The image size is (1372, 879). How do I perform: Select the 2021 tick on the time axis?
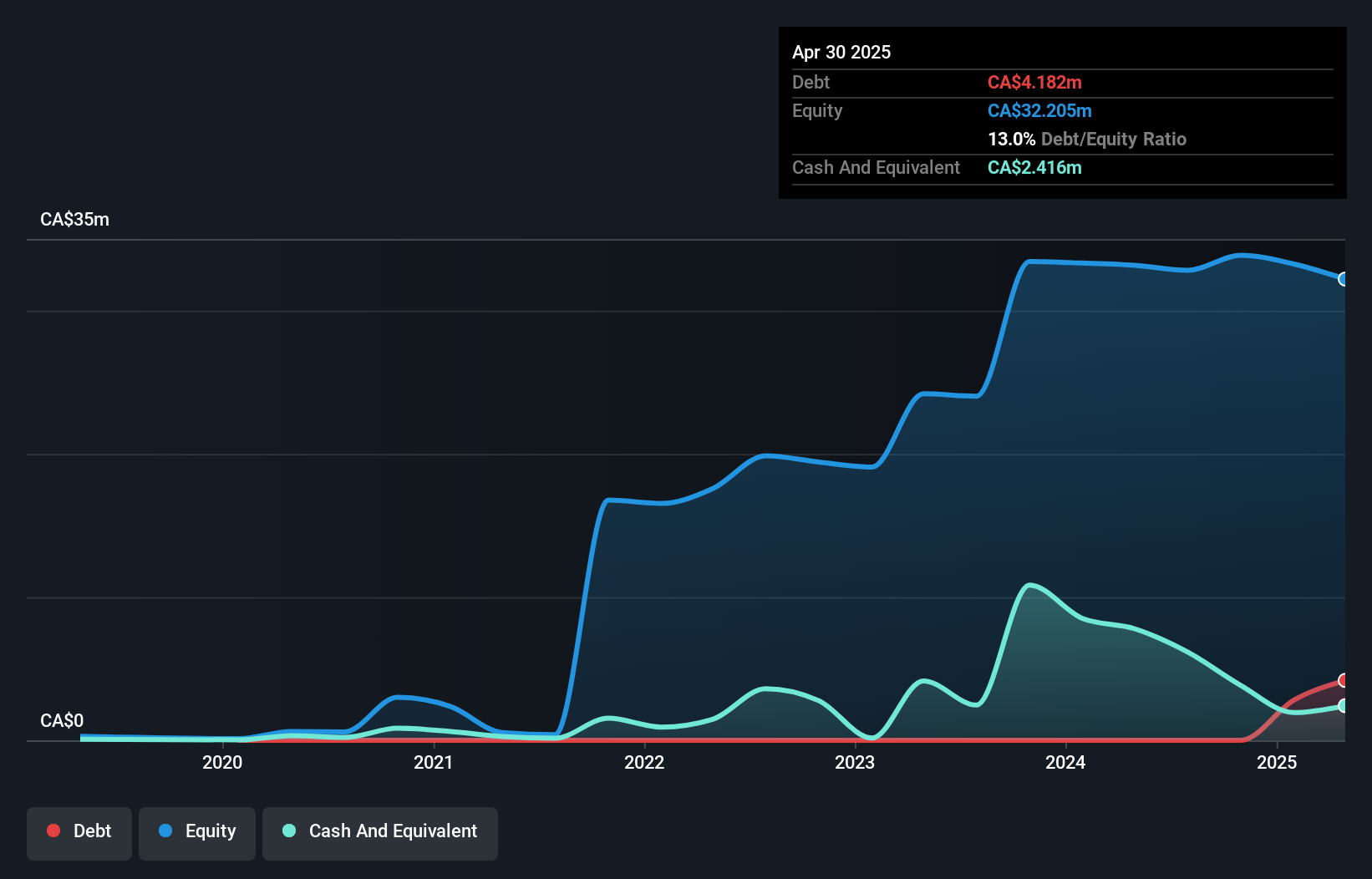tap(434, 762)
